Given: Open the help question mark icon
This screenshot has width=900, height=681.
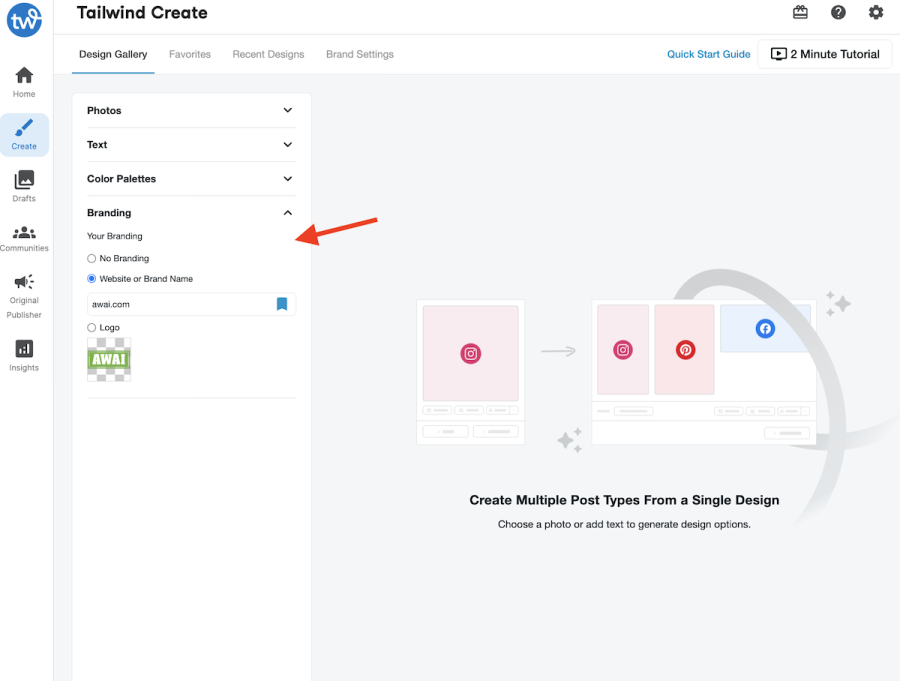Looking at the screenshot, I should pyautogui.click(x=838, y=12).
